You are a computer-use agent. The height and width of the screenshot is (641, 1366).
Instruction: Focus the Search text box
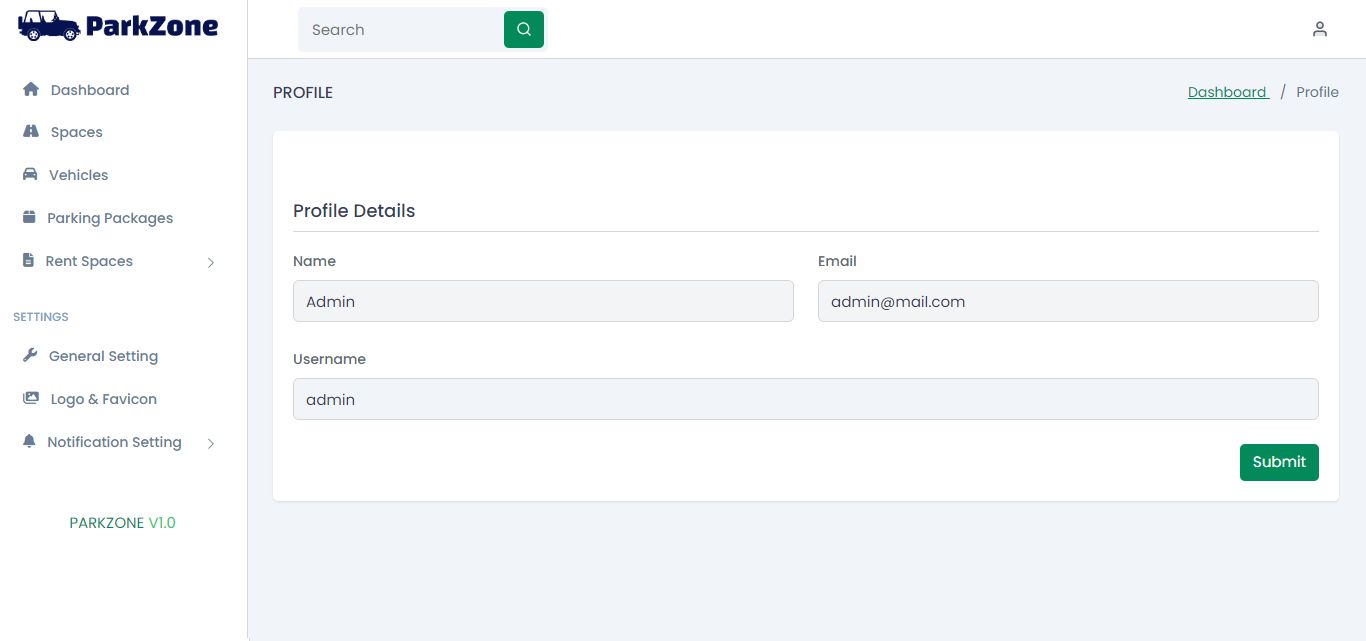(x=402, y=30)
